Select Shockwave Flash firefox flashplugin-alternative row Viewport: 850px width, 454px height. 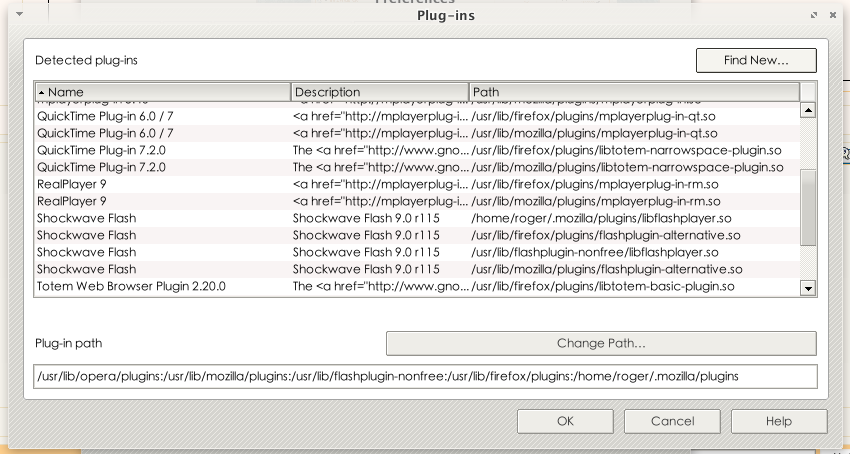pyautogui.click(x=417, y=235)
